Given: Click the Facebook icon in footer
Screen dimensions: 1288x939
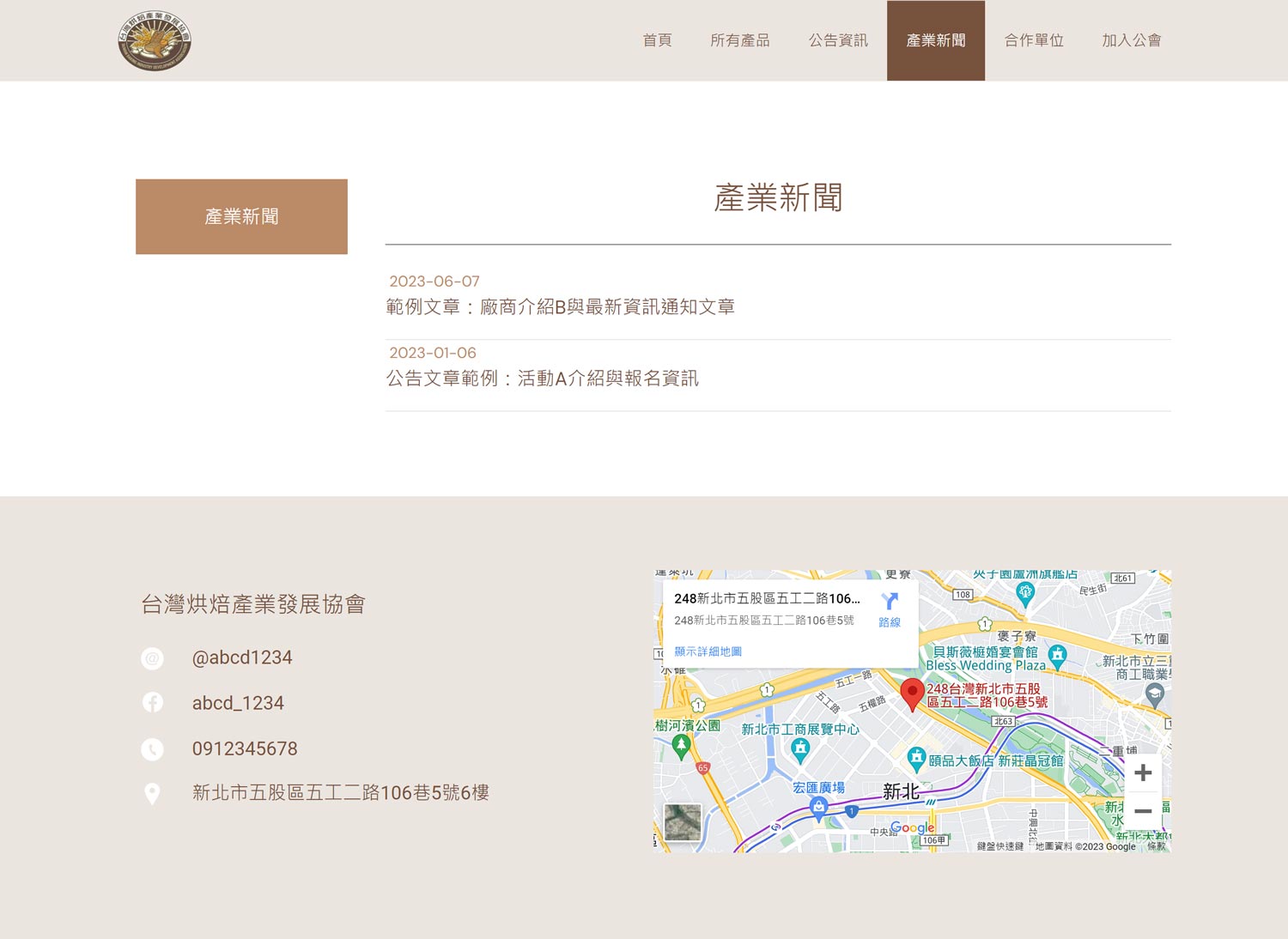Looking at the screenshot, I should (x=152, y=703).
